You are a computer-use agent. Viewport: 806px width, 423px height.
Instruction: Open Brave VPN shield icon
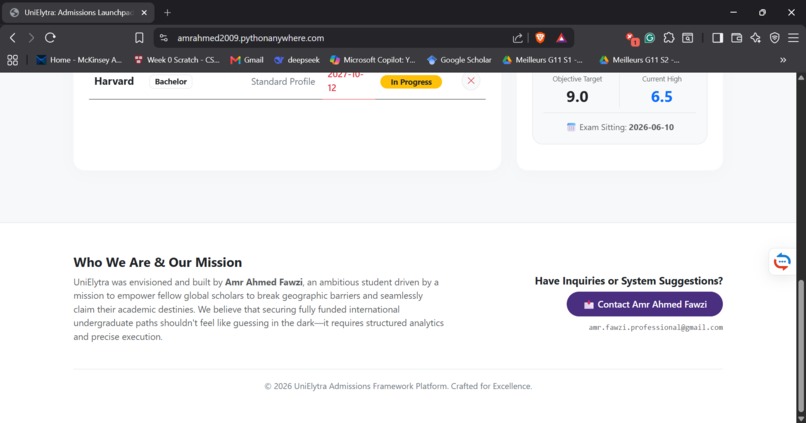775,38
